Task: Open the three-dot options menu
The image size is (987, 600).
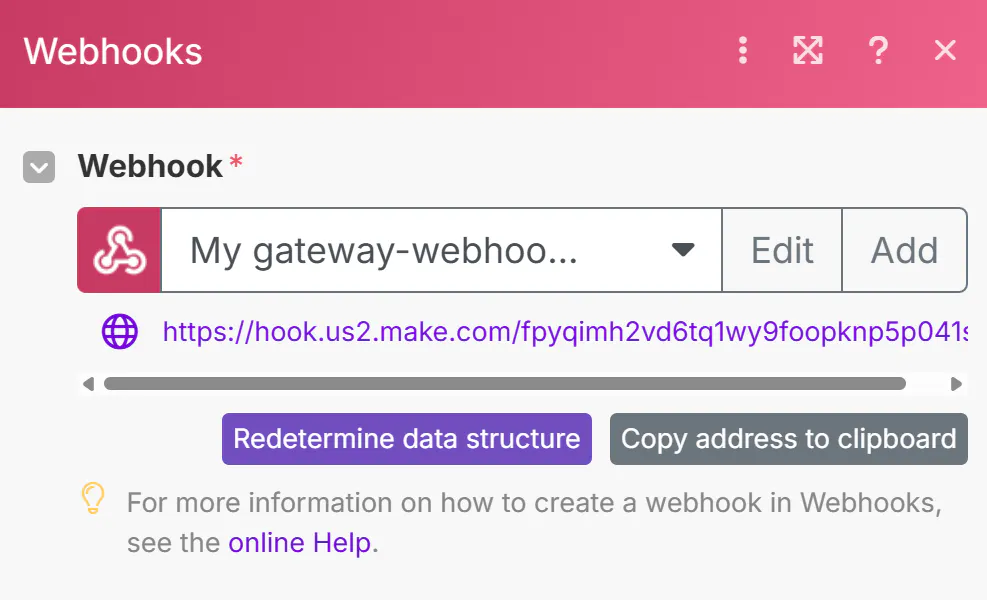Action: click(743, 50)
